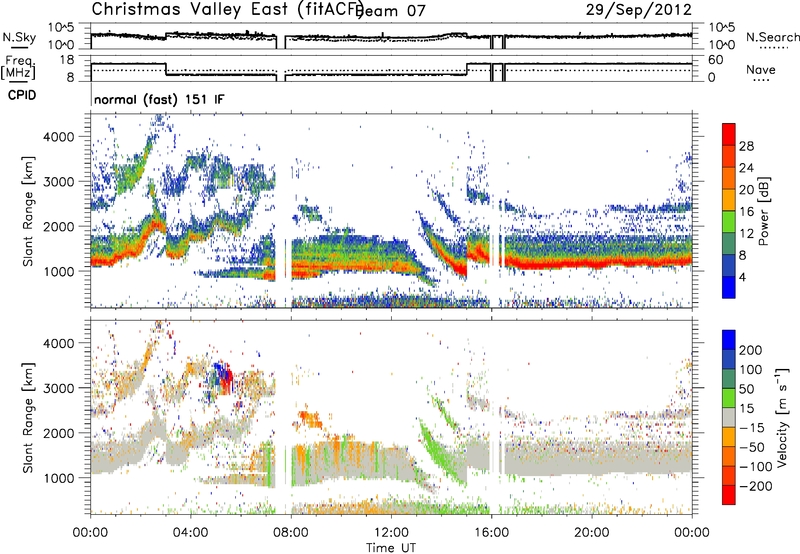Click the 'Time UT' axis label

[x=391, y=548]
